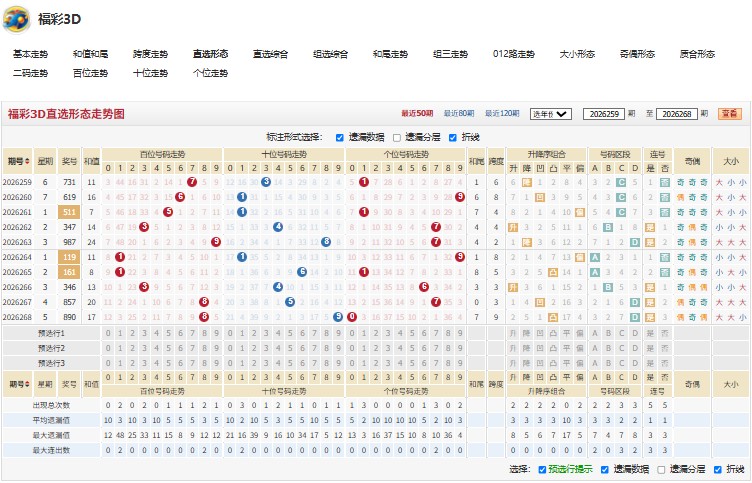Open 组选综合 navigation item

pos(330,54)
